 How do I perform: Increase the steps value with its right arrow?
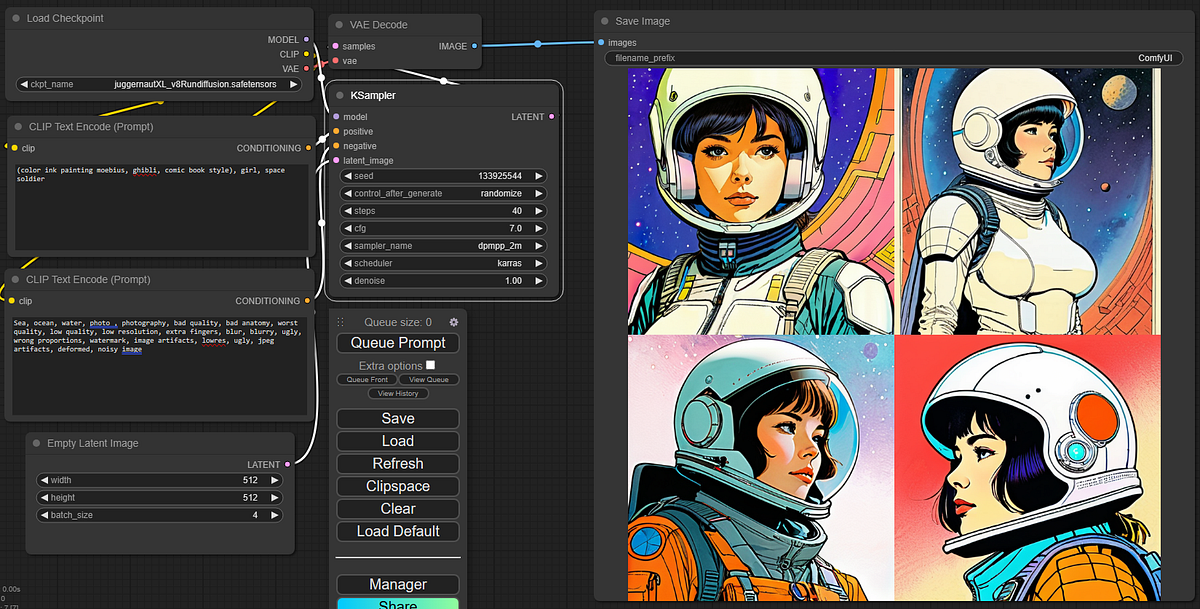tap(538, 210)
